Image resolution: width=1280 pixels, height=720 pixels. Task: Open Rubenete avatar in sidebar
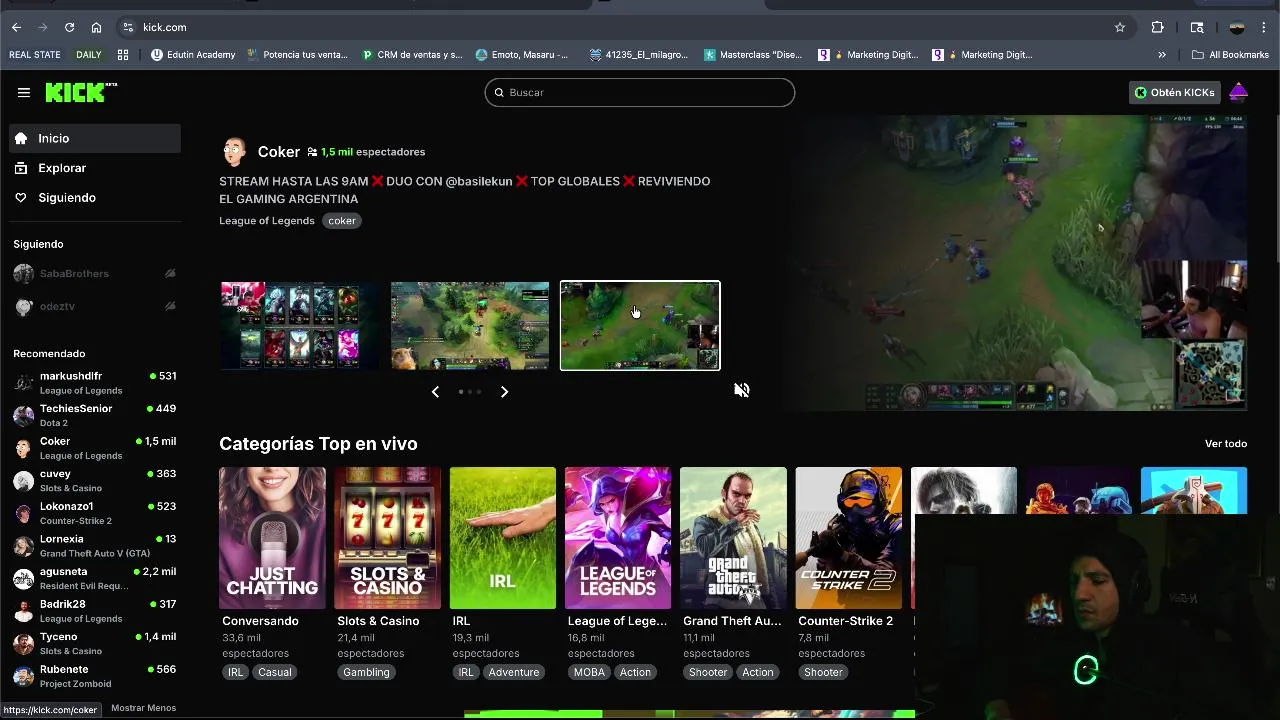click(x=23, y=676)
